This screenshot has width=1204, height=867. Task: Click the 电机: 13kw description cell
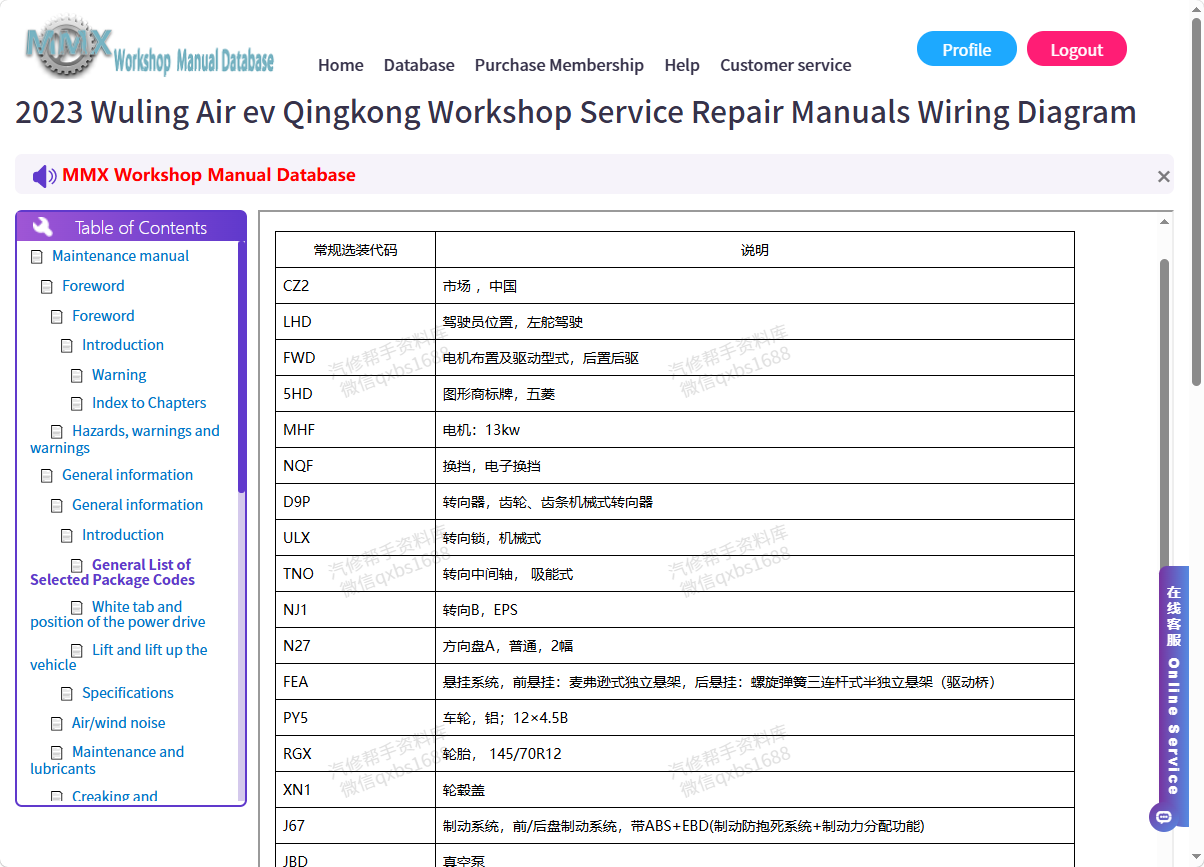(x=755, y=430)
